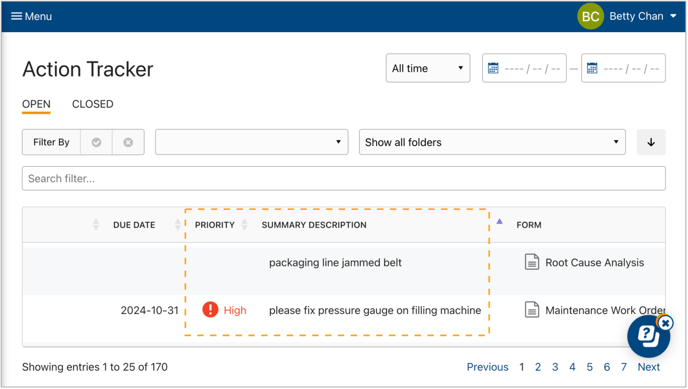Go to page 1
688x389 pixels.
click(x=522, y=367)
